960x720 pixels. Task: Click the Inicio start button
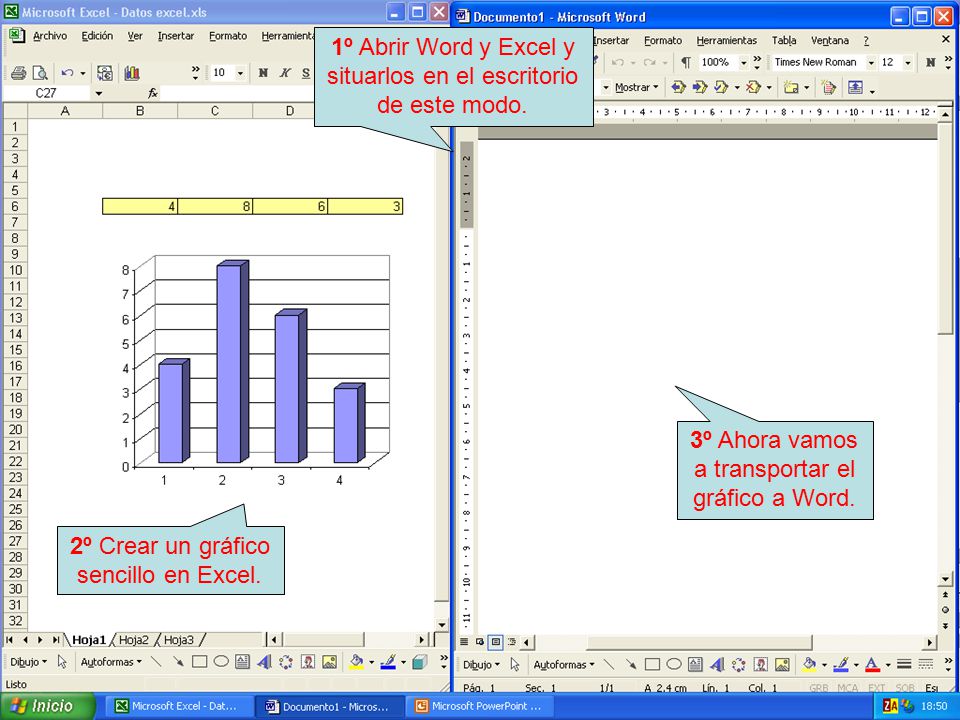tap(47, 706)
